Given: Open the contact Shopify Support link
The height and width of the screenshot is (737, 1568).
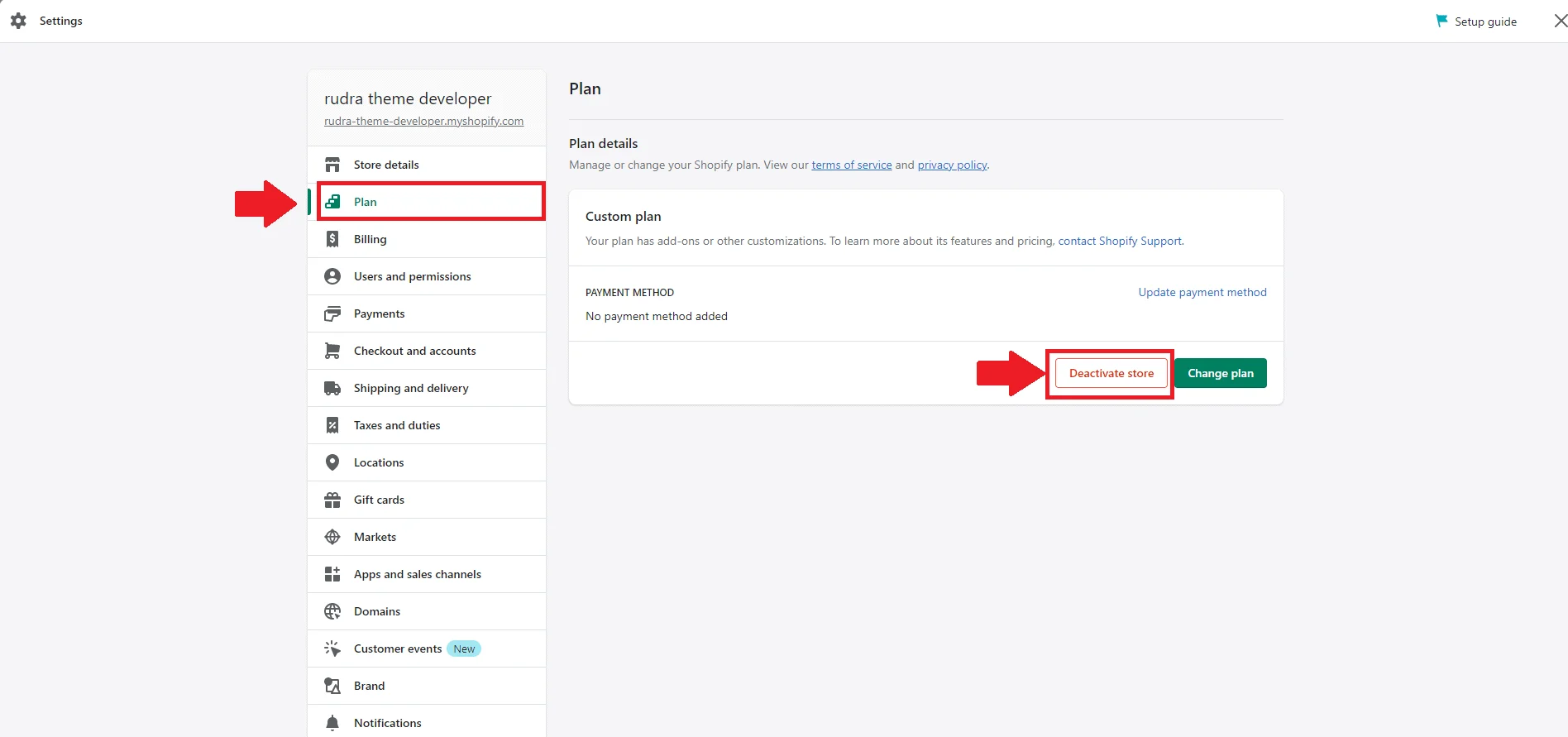Looking at the screenshot, I should point(1120,241).
